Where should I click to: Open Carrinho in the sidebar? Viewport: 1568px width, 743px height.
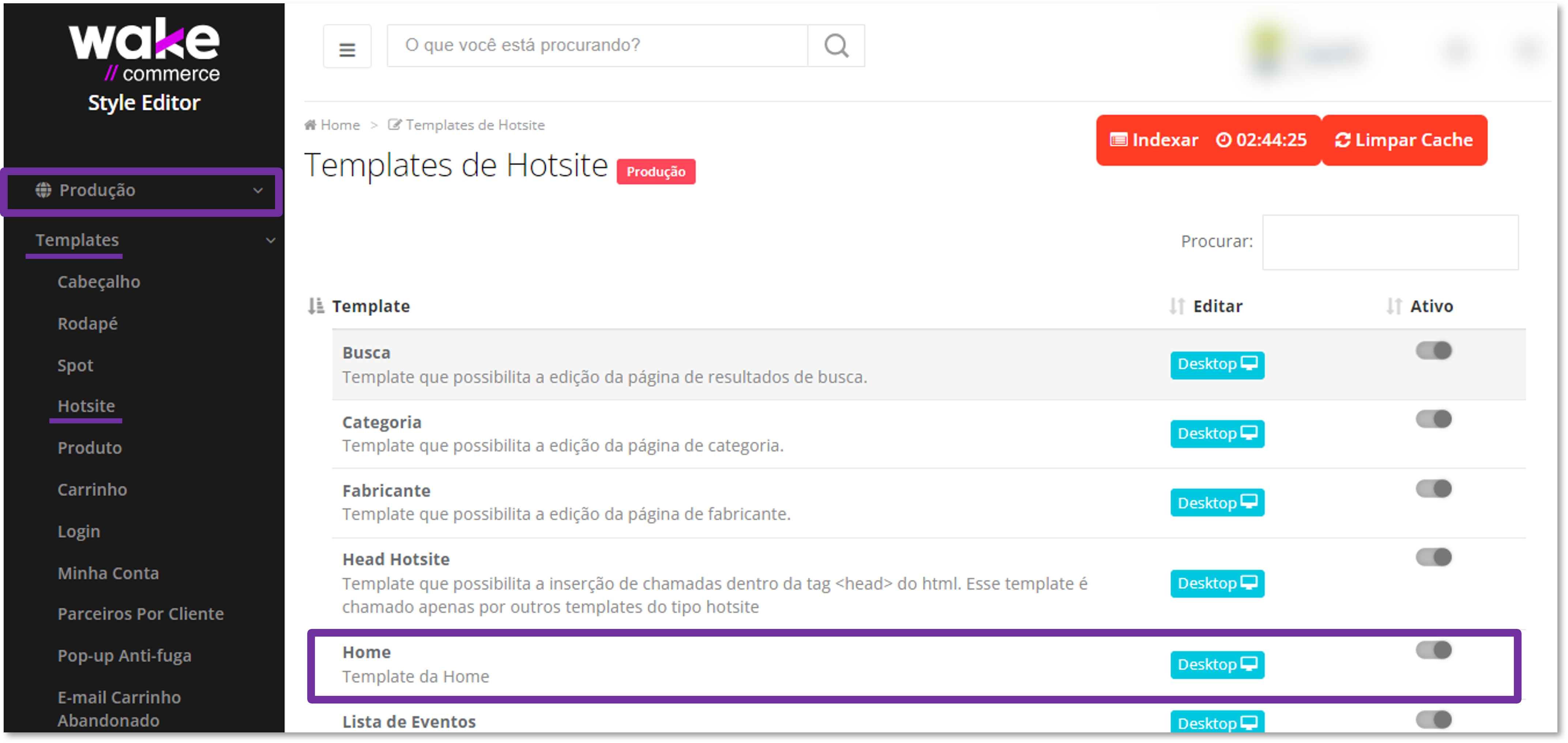pos(93,489)
